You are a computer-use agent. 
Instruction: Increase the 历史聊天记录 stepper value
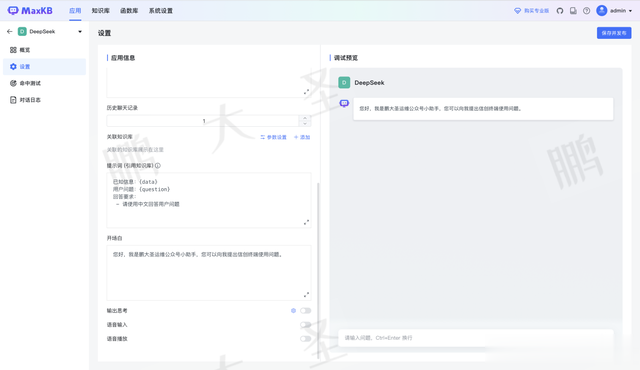[x=305, y=118]
